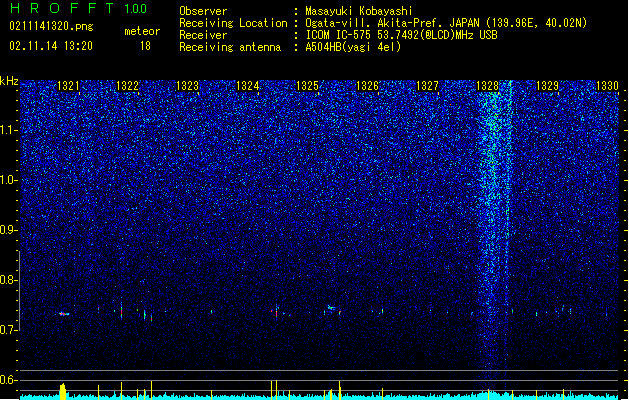629x400 pixels.
Task: Click the Ogata-vill. Akita-Pref. JAPAN location text
Action: [x=446, y=23]
